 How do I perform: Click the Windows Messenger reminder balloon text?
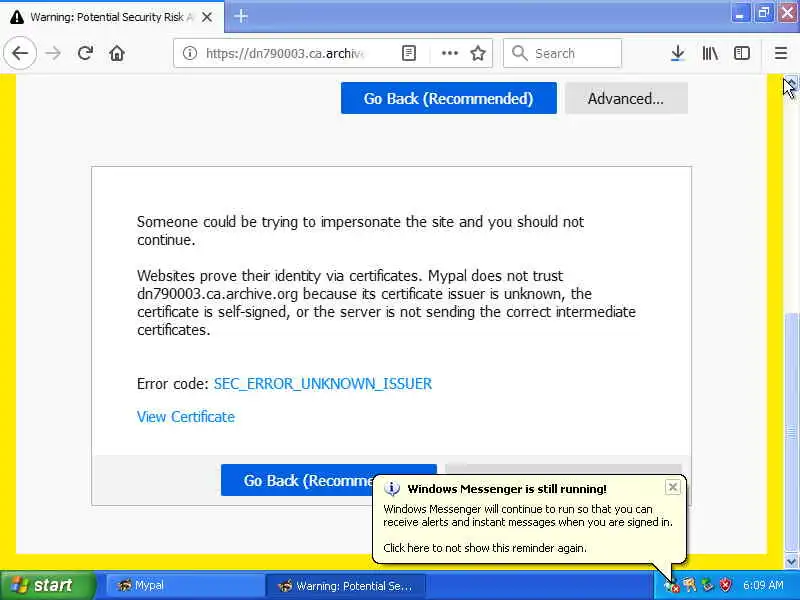pos(485,548)
